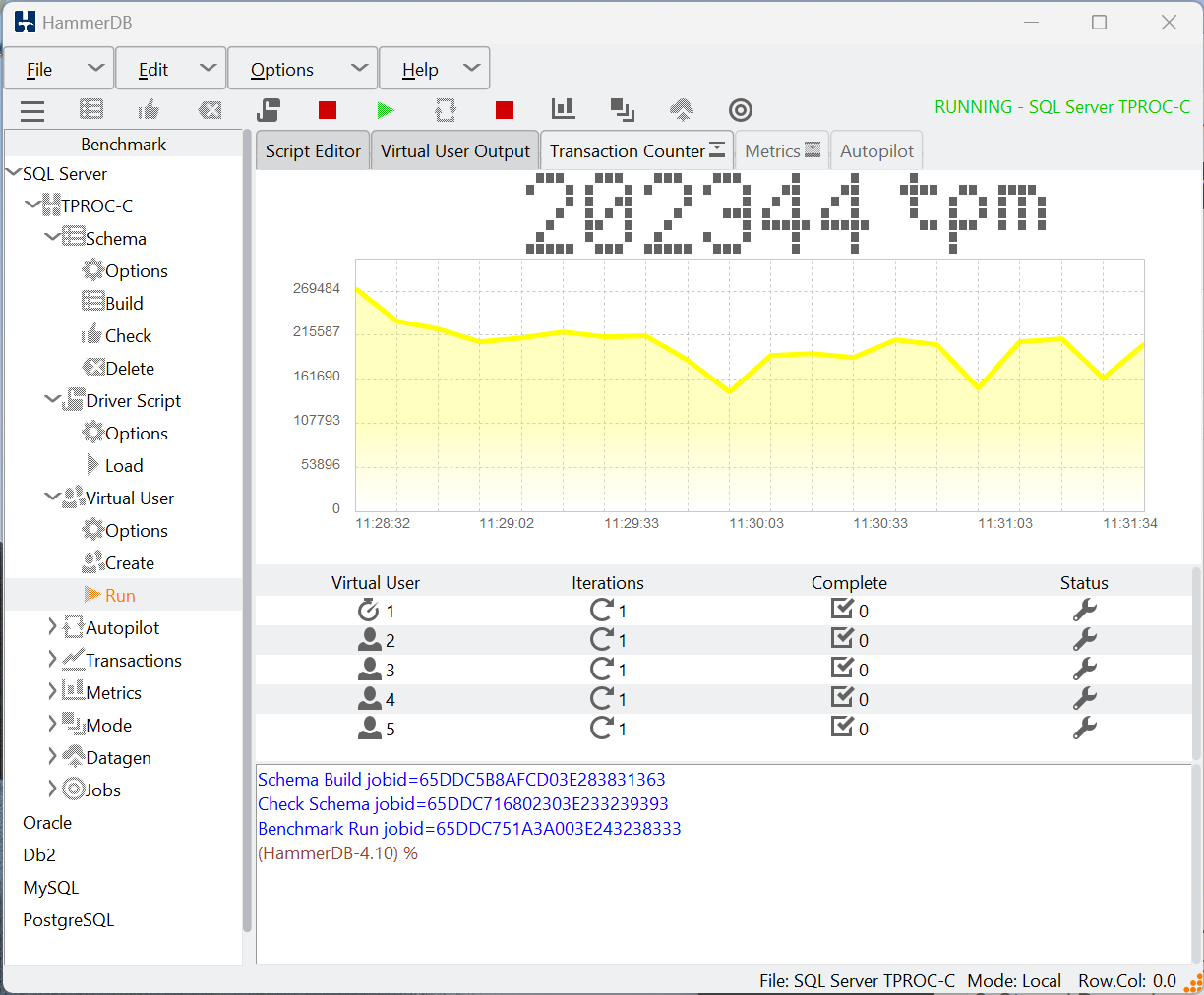Open the Options menu
Screen dimensions: 1204x995
click(303, 69)
